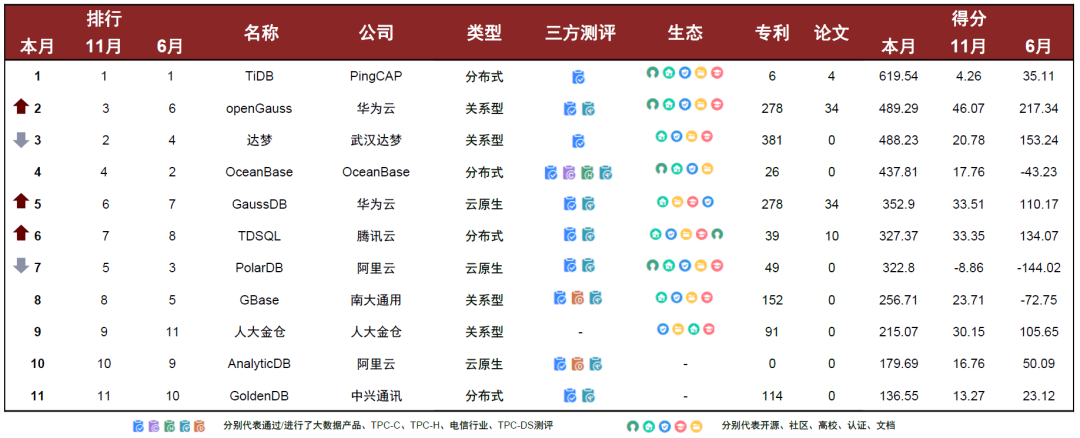Click the red graduation cap icon in openGauss row
The width and height of the screenshot is (1080, 438).
717,104
